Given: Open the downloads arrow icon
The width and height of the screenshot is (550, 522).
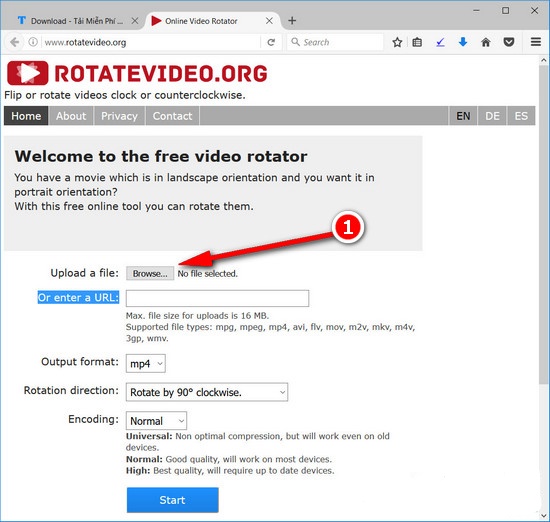Looking at the screenshot, I should (x=463, y=42).
